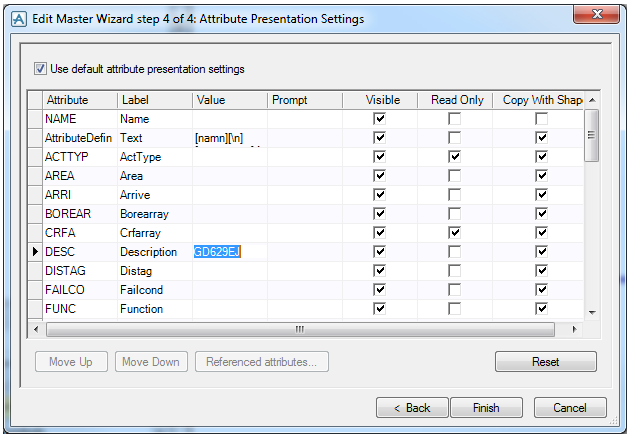Toggle Visible checkbox for FUNC attribute
Viewport: 627px width, 437px height.
tap(380, 309)
